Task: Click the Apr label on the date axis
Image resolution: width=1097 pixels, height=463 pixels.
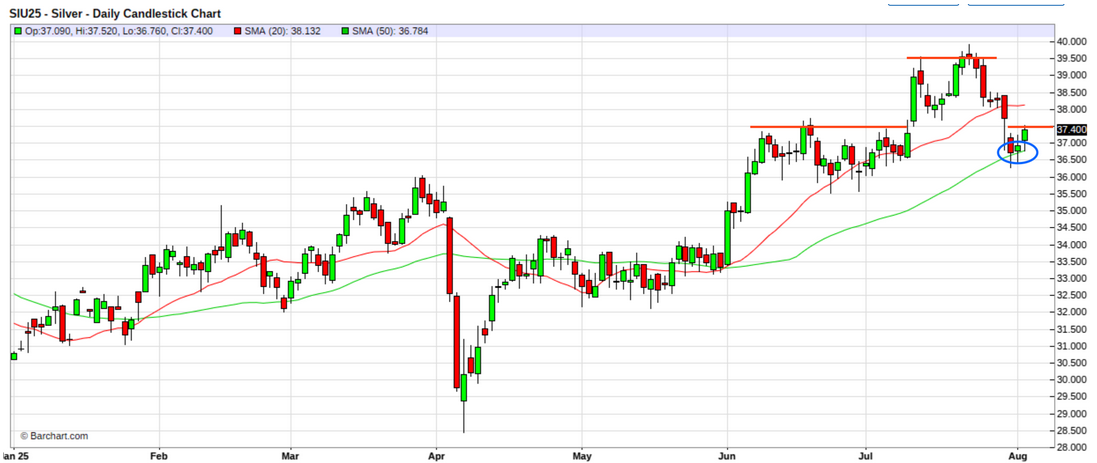Action: (x=435, y=454)
